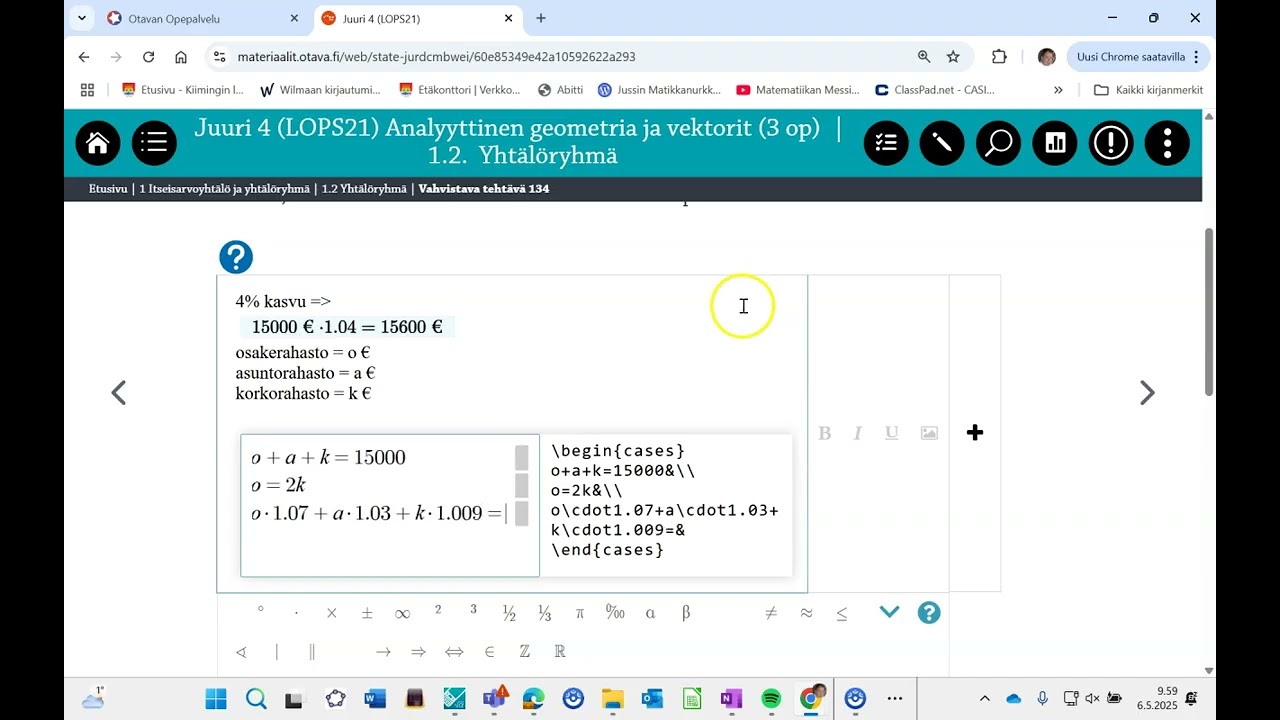Show hidden system tray icons
The image size is (1280, 720).
[x=985, y=698]
